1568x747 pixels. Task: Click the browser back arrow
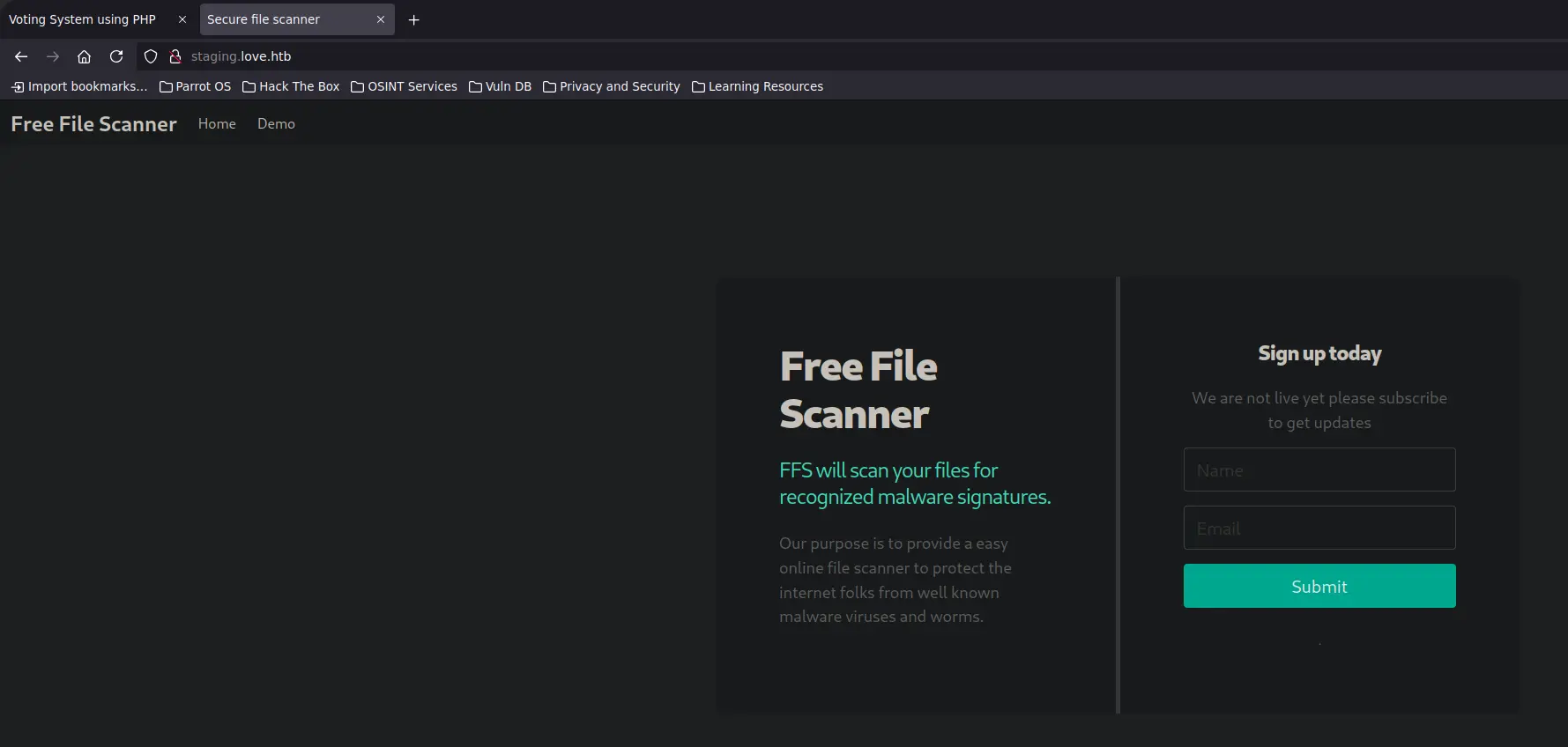(21, 56)
